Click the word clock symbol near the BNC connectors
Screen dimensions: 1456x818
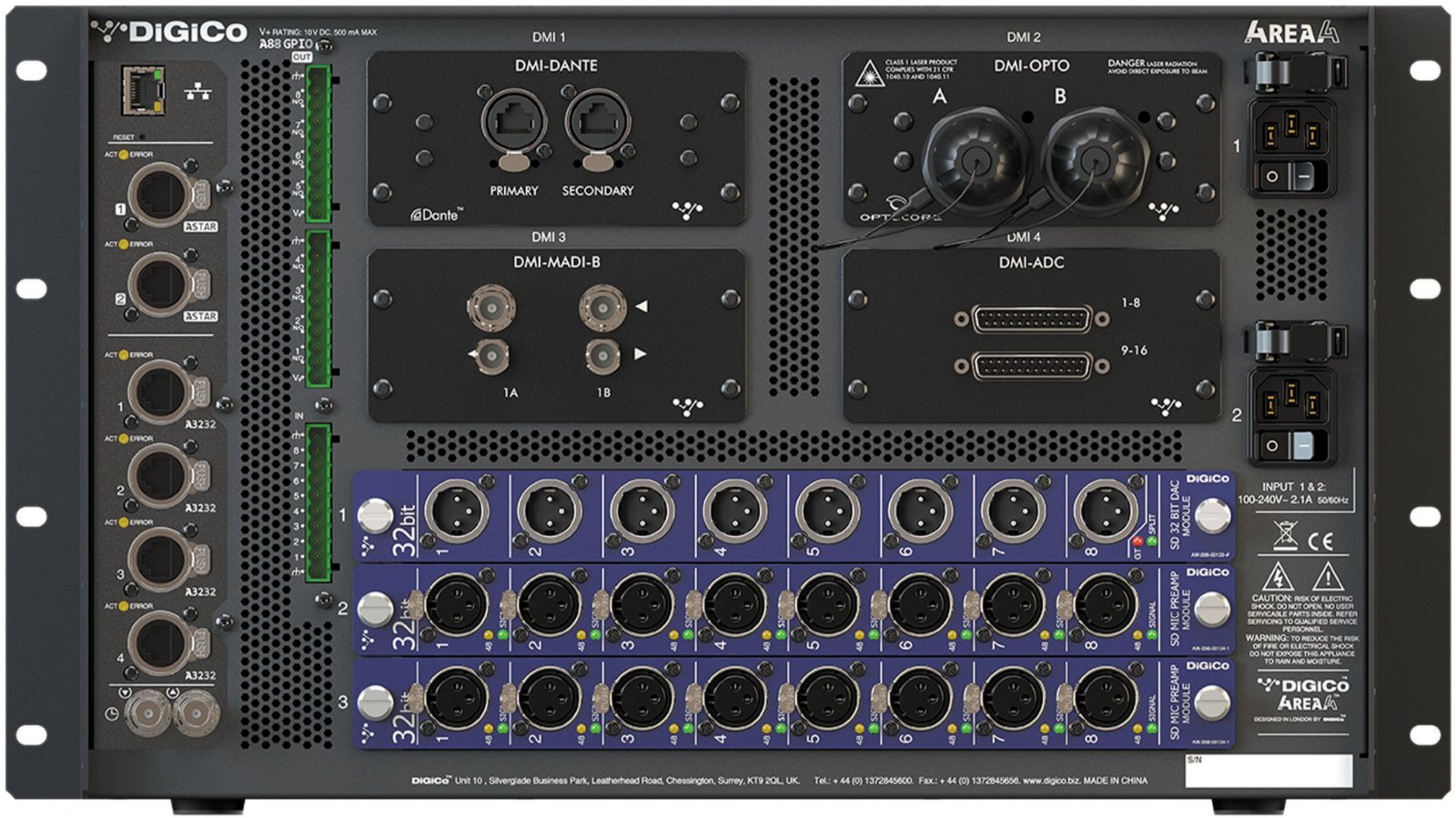pos(111,713)
